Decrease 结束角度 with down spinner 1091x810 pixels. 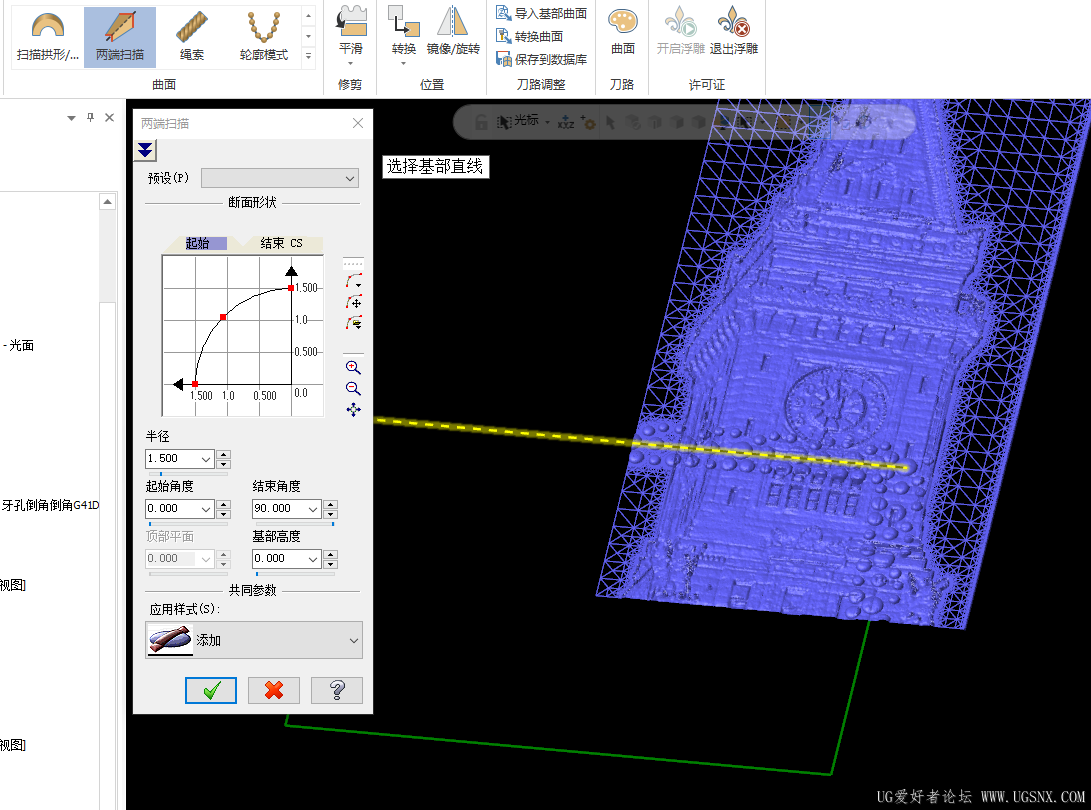331,514
